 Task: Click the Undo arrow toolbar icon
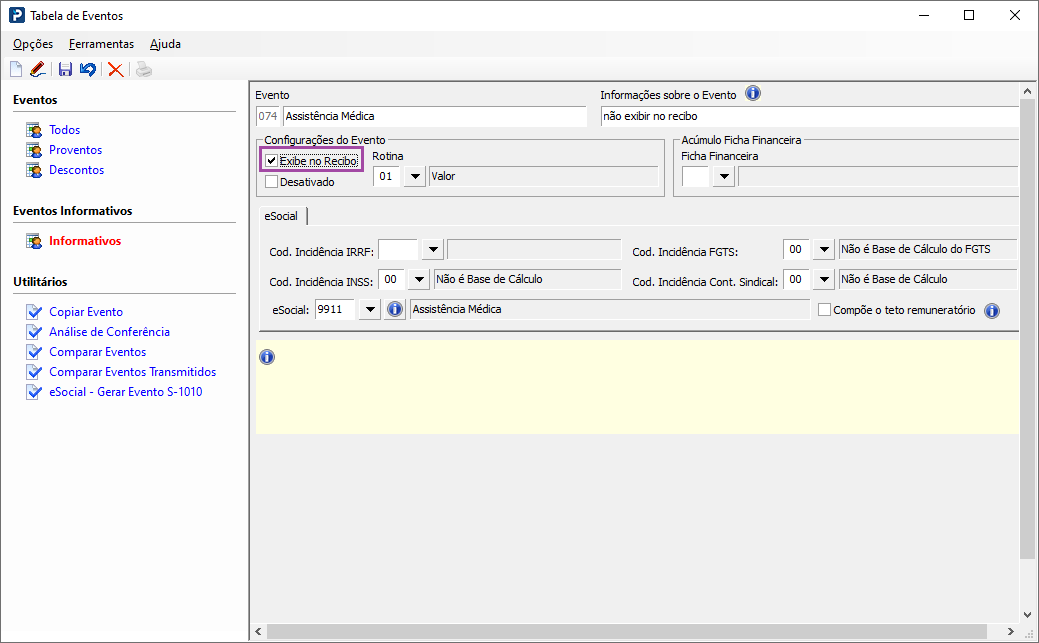click(x=87, y=69)
